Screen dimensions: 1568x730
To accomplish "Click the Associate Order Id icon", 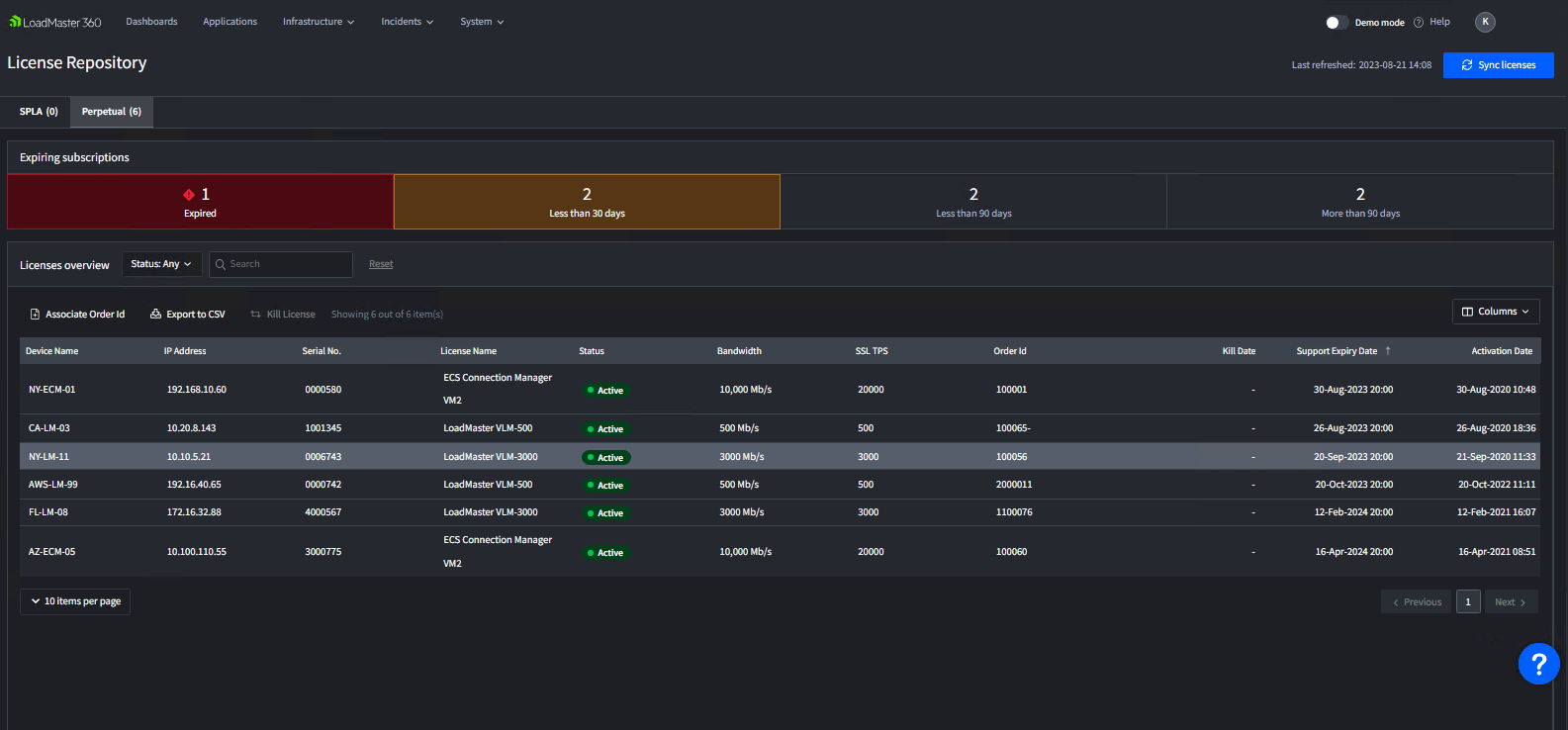I will 35,315.
